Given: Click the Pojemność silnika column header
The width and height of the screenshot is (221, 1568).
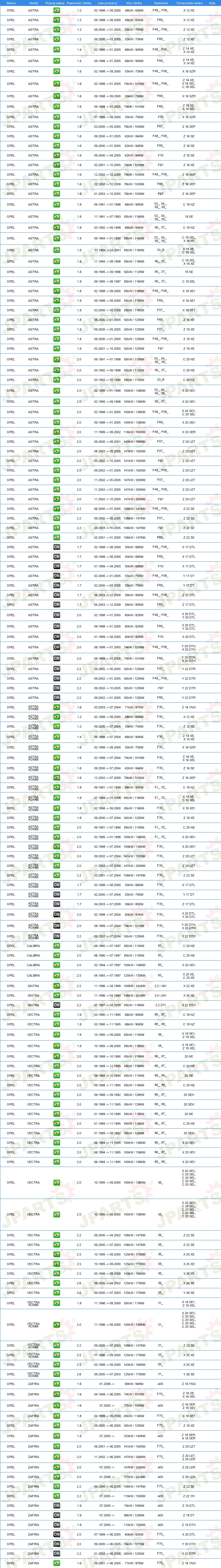Looking at the screenshot, I should pos(79,3).
